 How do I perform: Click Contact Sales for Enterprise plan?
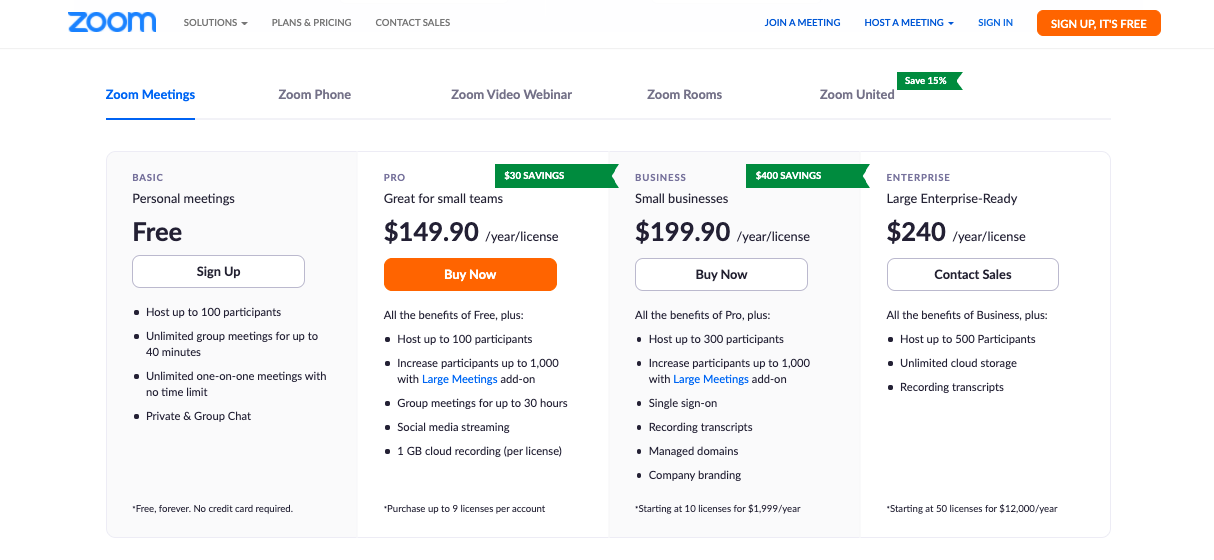point(972,275)
